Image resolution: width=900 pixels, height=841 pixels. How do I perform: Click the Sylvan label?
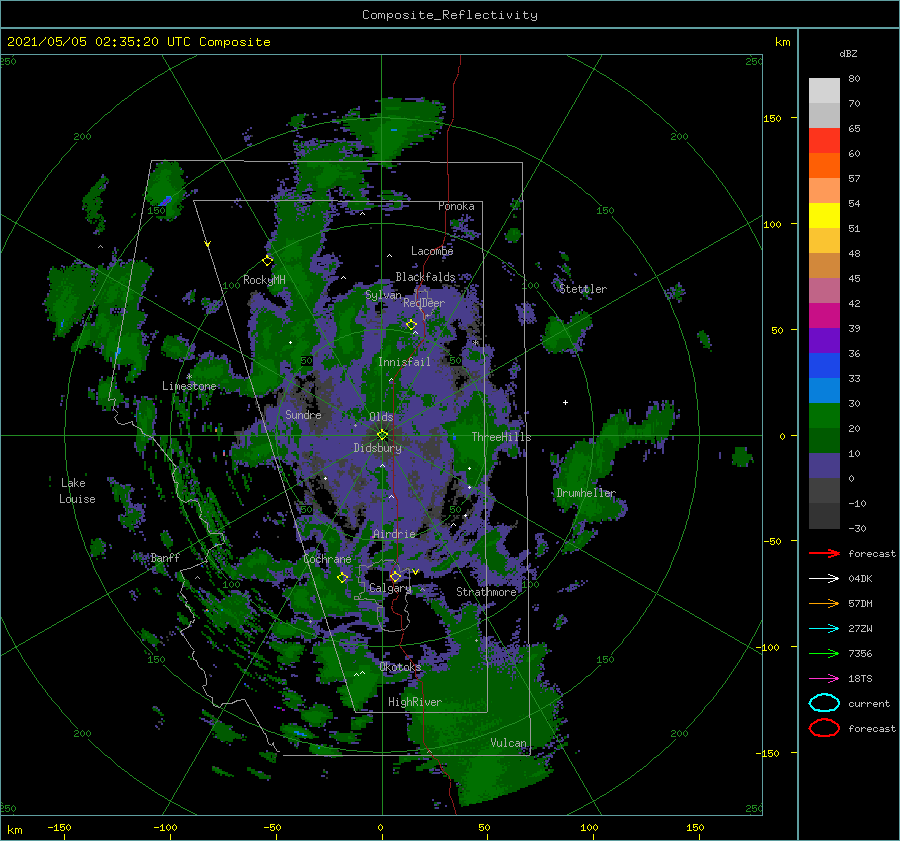(x=383, y=295)
